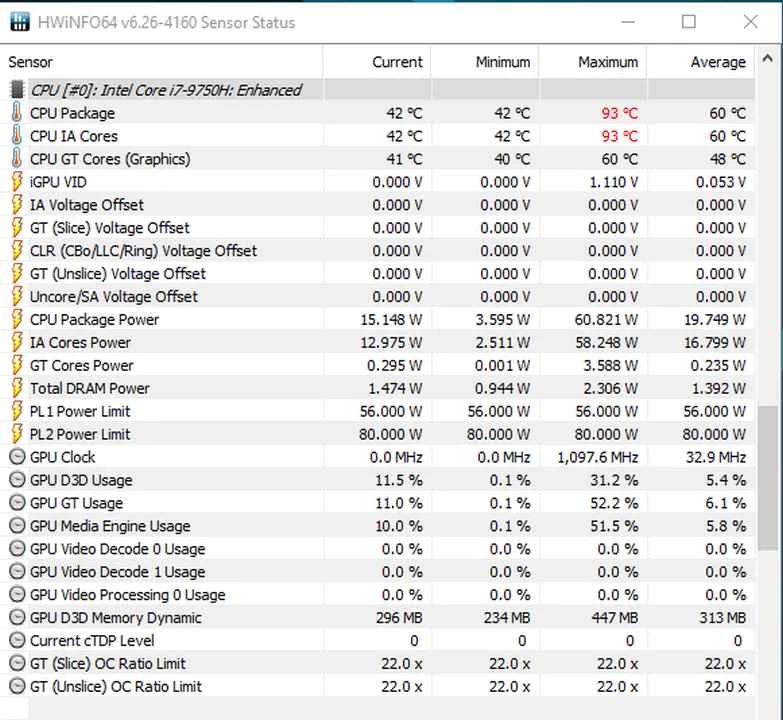Select the Total DRAM Power label
This screenshot has height=720, width=783.
[x=90, y=389]
